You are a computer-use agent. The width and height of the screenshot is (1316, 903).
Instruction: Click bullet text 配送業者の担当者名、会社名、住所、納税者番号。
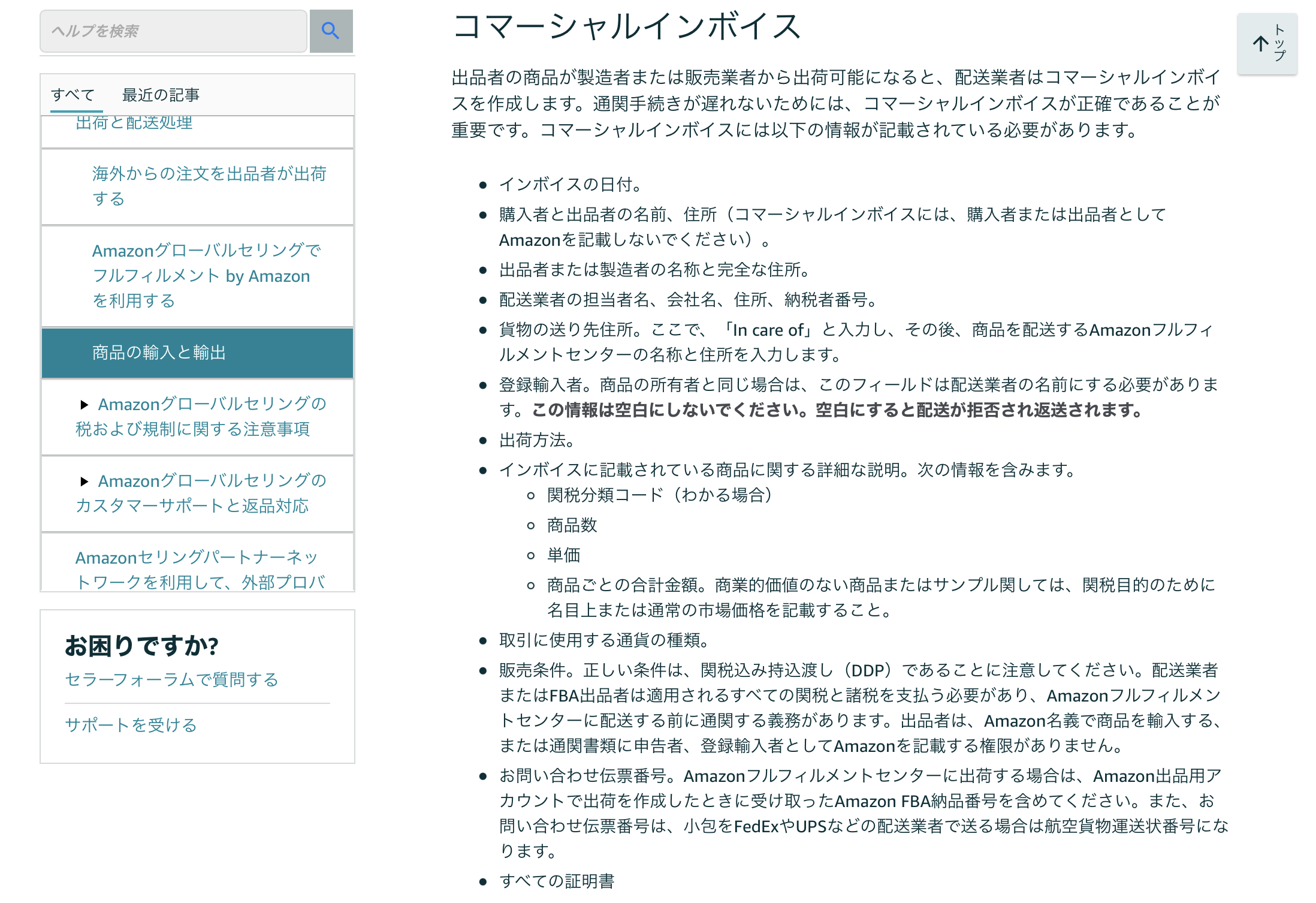coord(689,299)
